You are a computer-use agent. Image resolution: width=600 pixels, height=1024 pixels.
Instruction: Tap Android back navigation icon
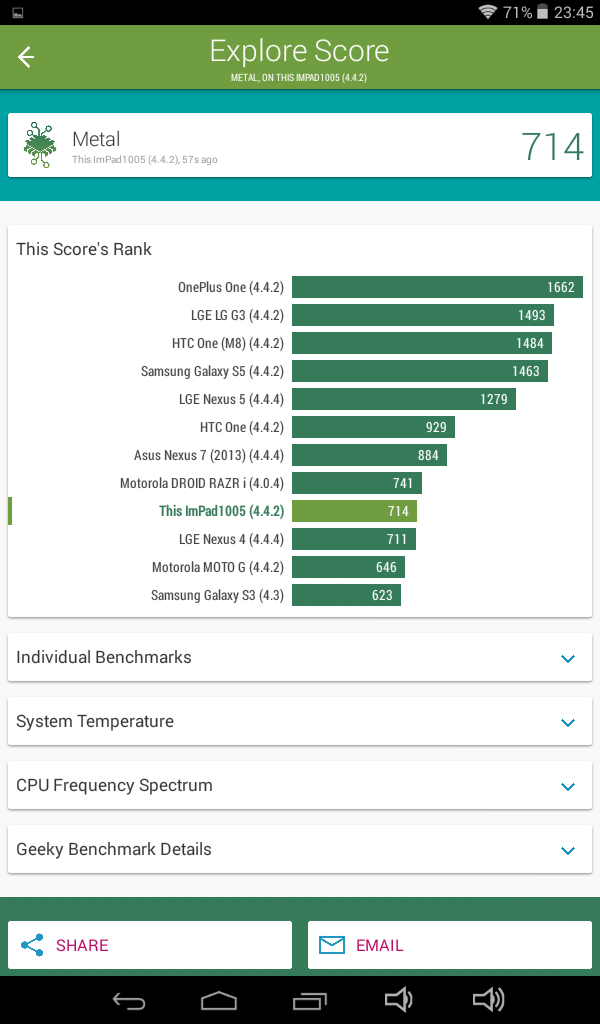click(x=129, y=1000)
